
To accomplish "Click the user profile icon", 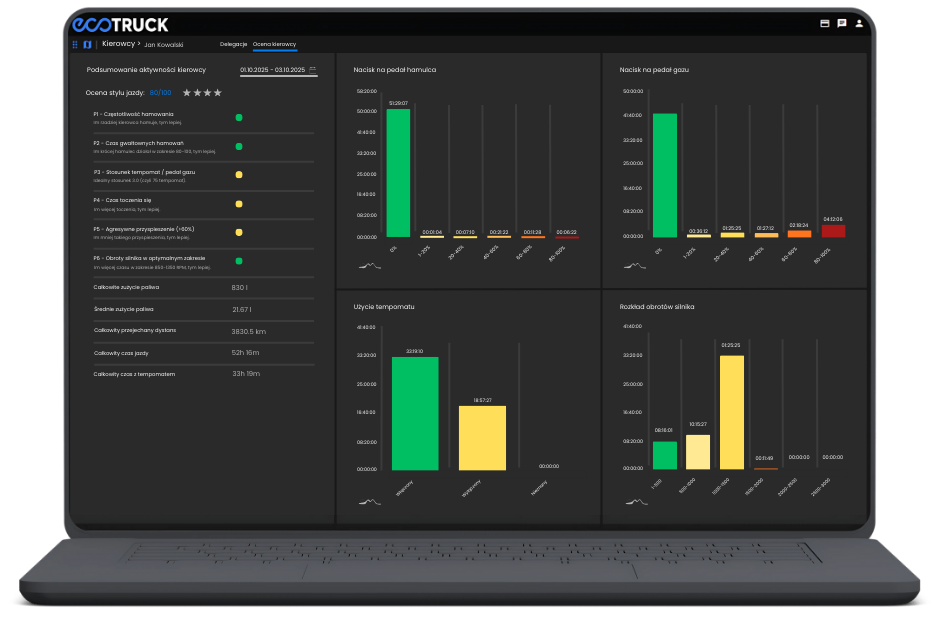I will coord(859,23).
